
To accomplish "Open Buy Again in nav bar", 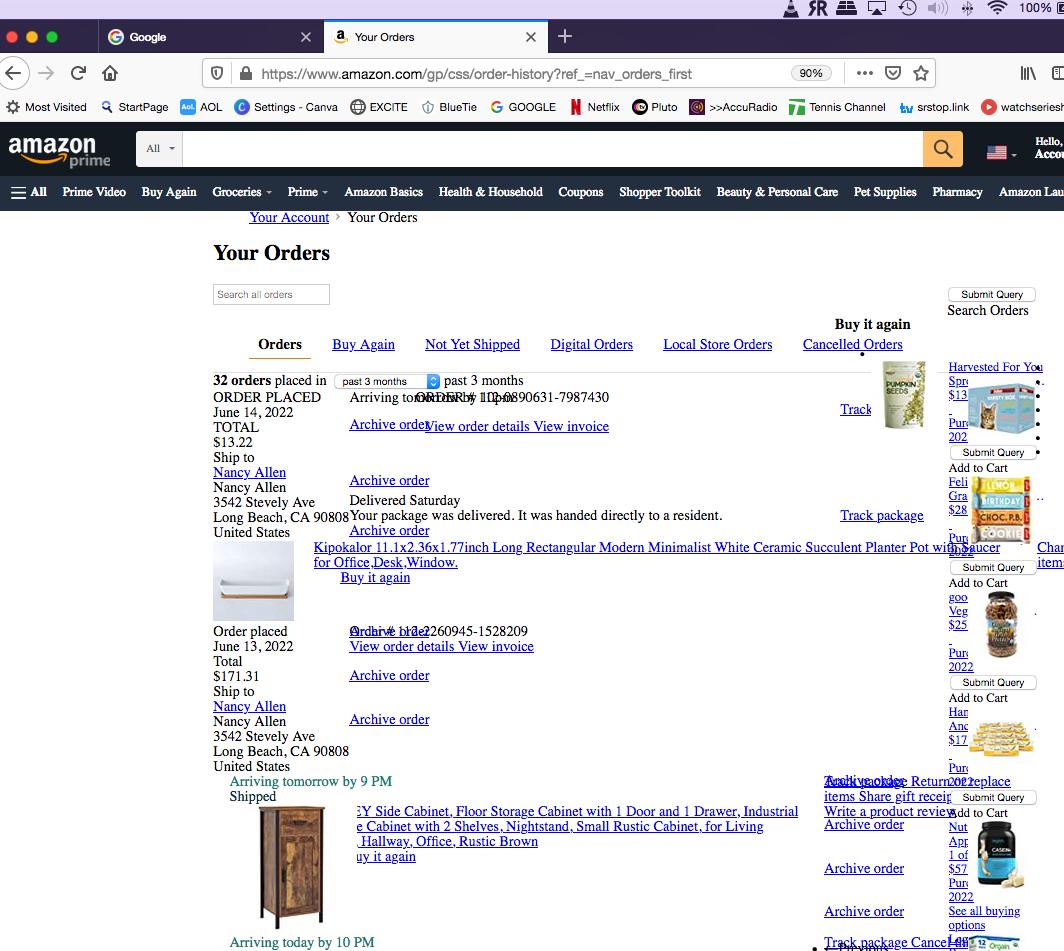I will [169, 192].
